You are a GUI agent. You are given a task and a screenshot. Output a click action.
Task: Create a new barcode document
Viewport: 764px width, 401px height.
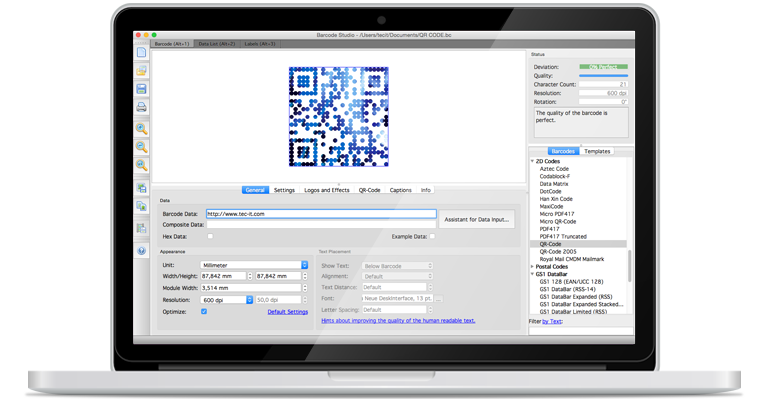(x=141, y=52)
